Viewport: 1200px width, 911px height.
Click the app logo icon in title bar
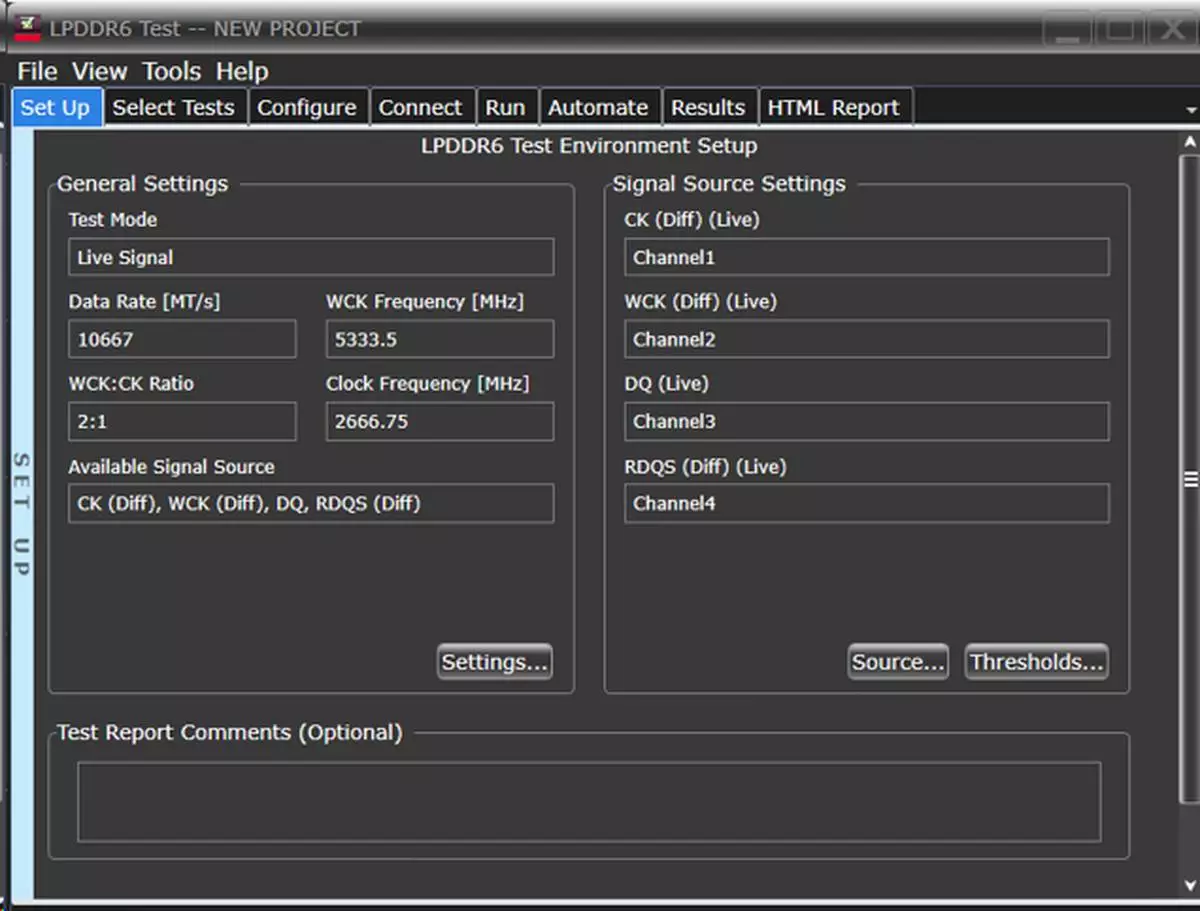[x=27, y=28]
